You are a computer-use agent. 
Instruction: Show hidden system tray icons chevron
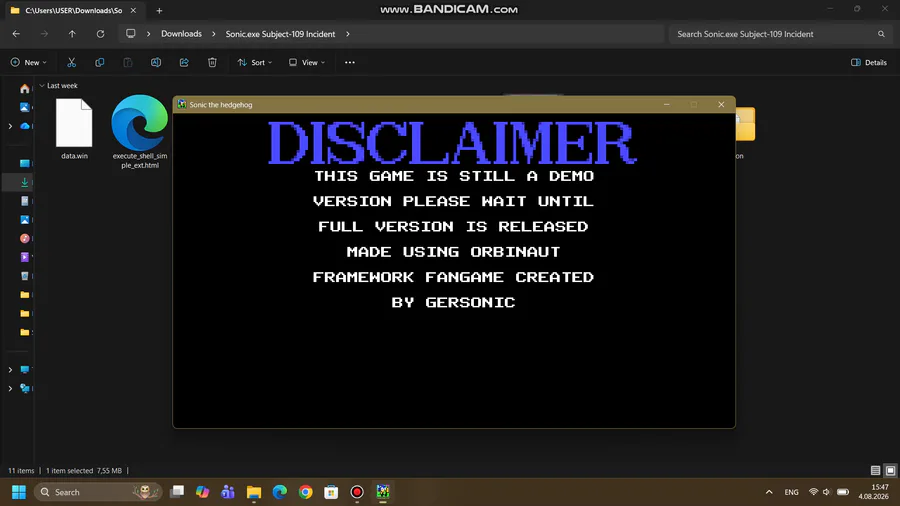coord(769,492)
